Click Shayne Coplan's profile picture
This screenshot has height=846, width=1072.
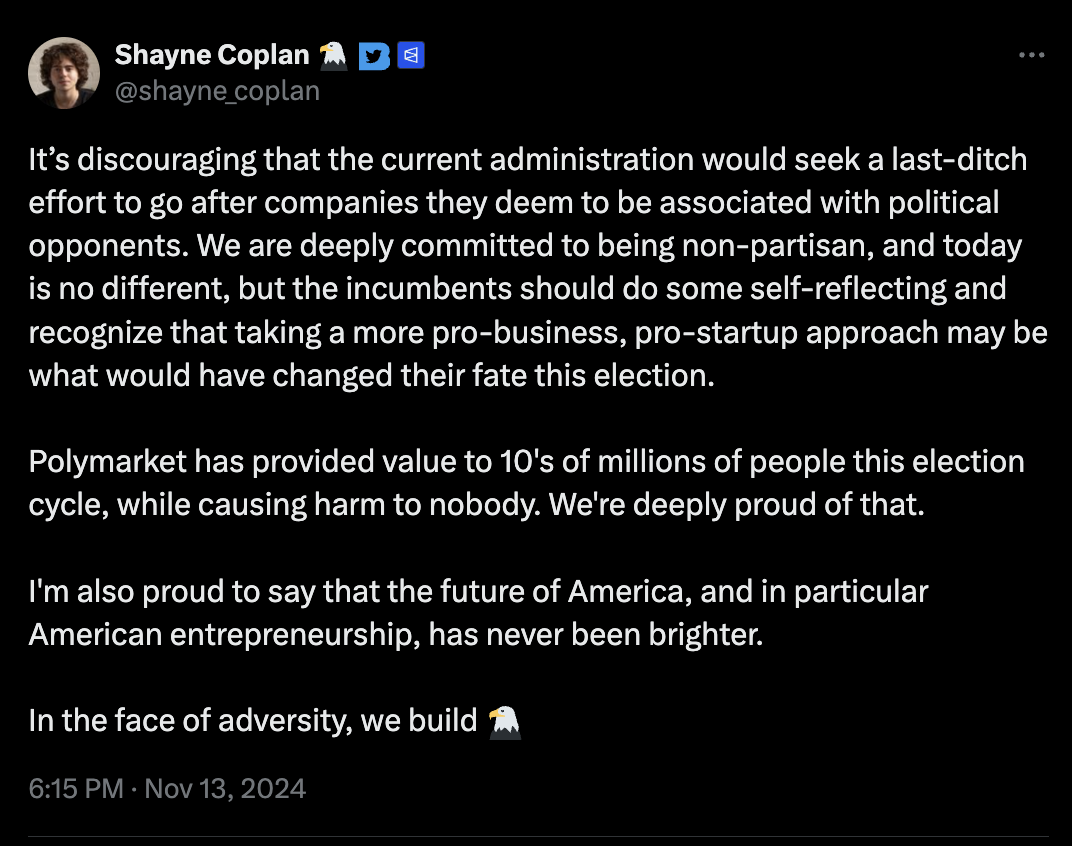click(64, 73)
